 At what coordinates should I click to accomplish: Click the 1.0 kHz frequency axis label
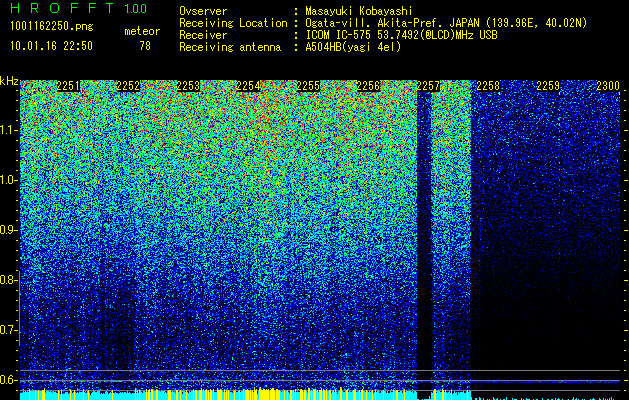click(x=8, y=180)
